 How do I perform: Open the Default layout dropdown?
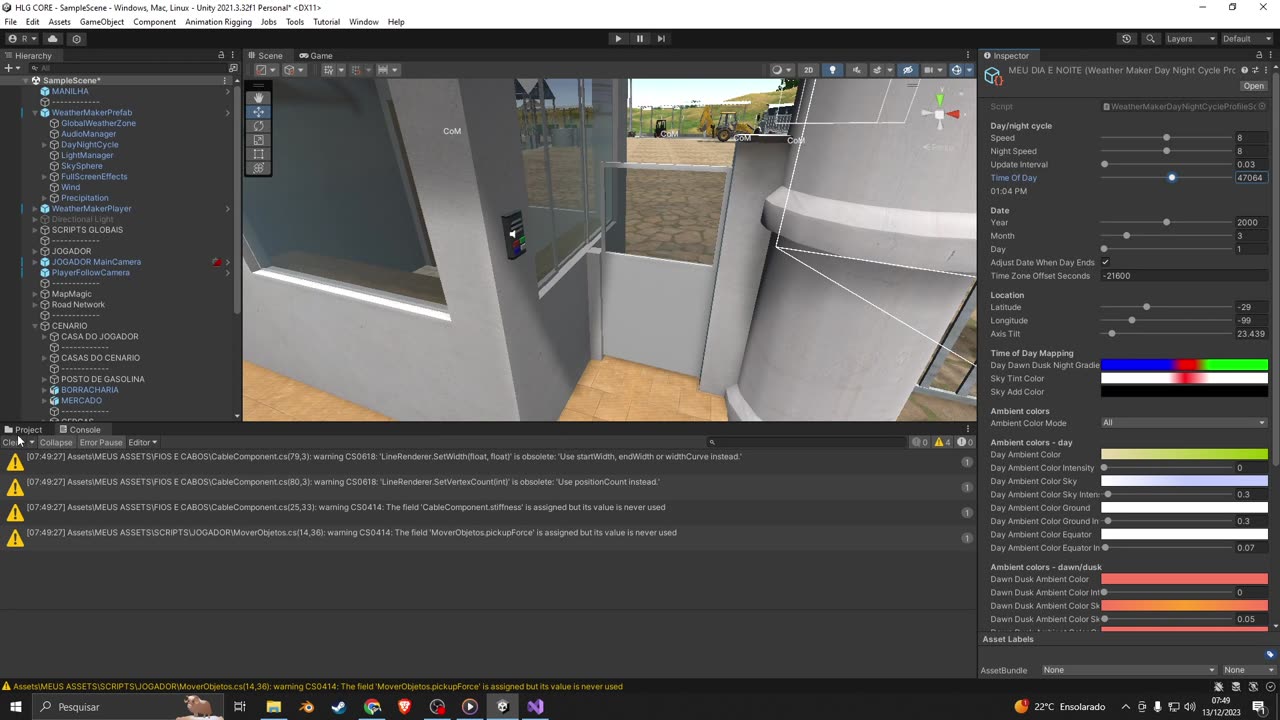[x=1248, y=39]
